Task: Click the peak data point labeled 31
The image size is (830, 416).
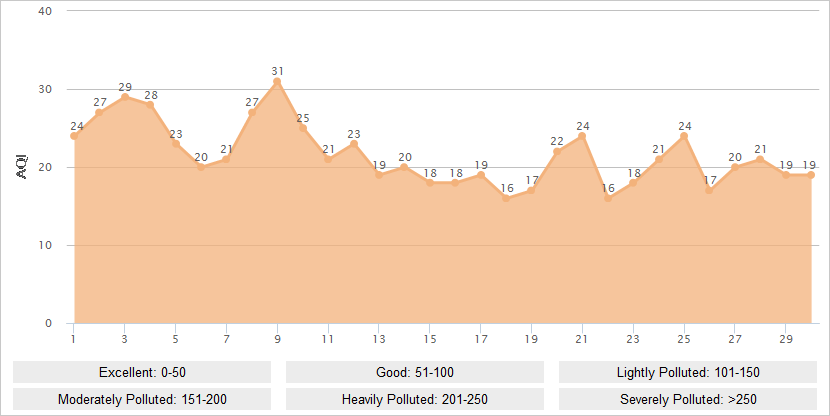Action: [277, 82]
